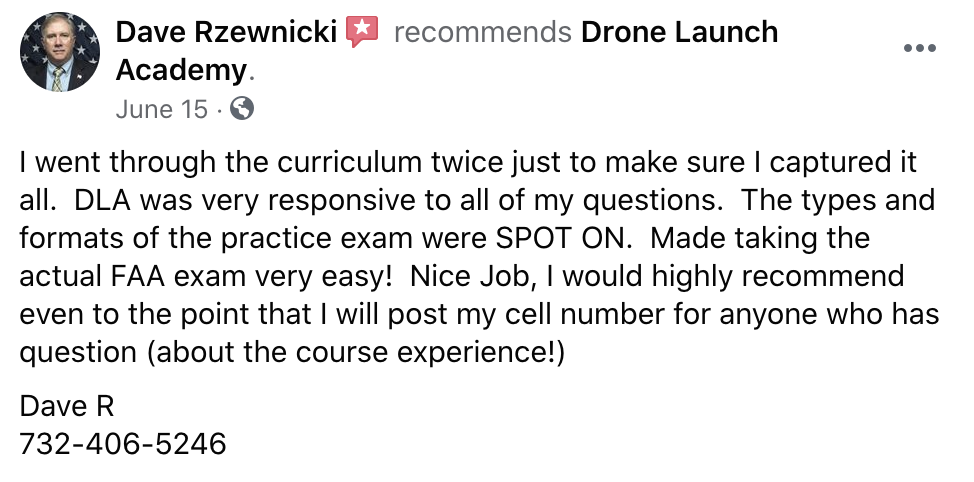Open the June 15 post timestamp

(x=162, y=110)
